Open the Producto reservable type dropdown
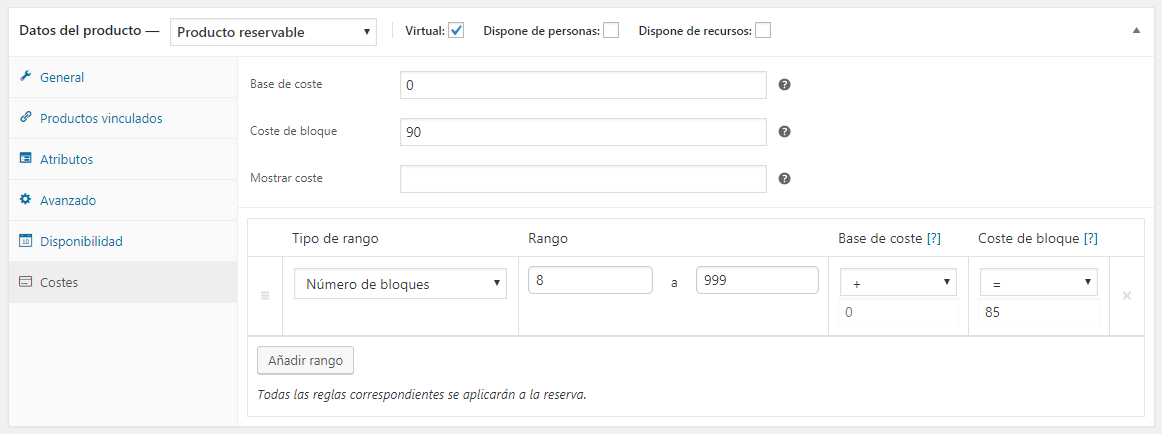Image resolution: width=1162 pixels, height=434 pixels. click(273, 32)
